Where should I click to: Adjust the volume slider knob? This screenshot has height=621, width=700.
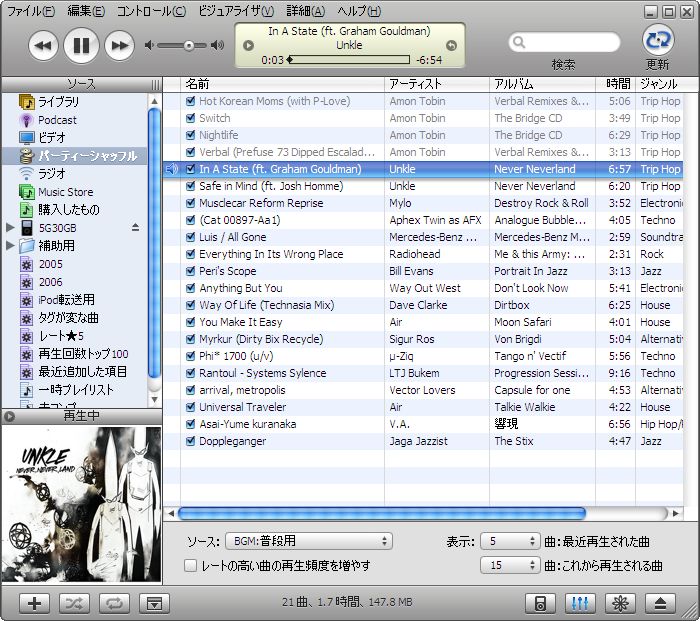point(189,45)
